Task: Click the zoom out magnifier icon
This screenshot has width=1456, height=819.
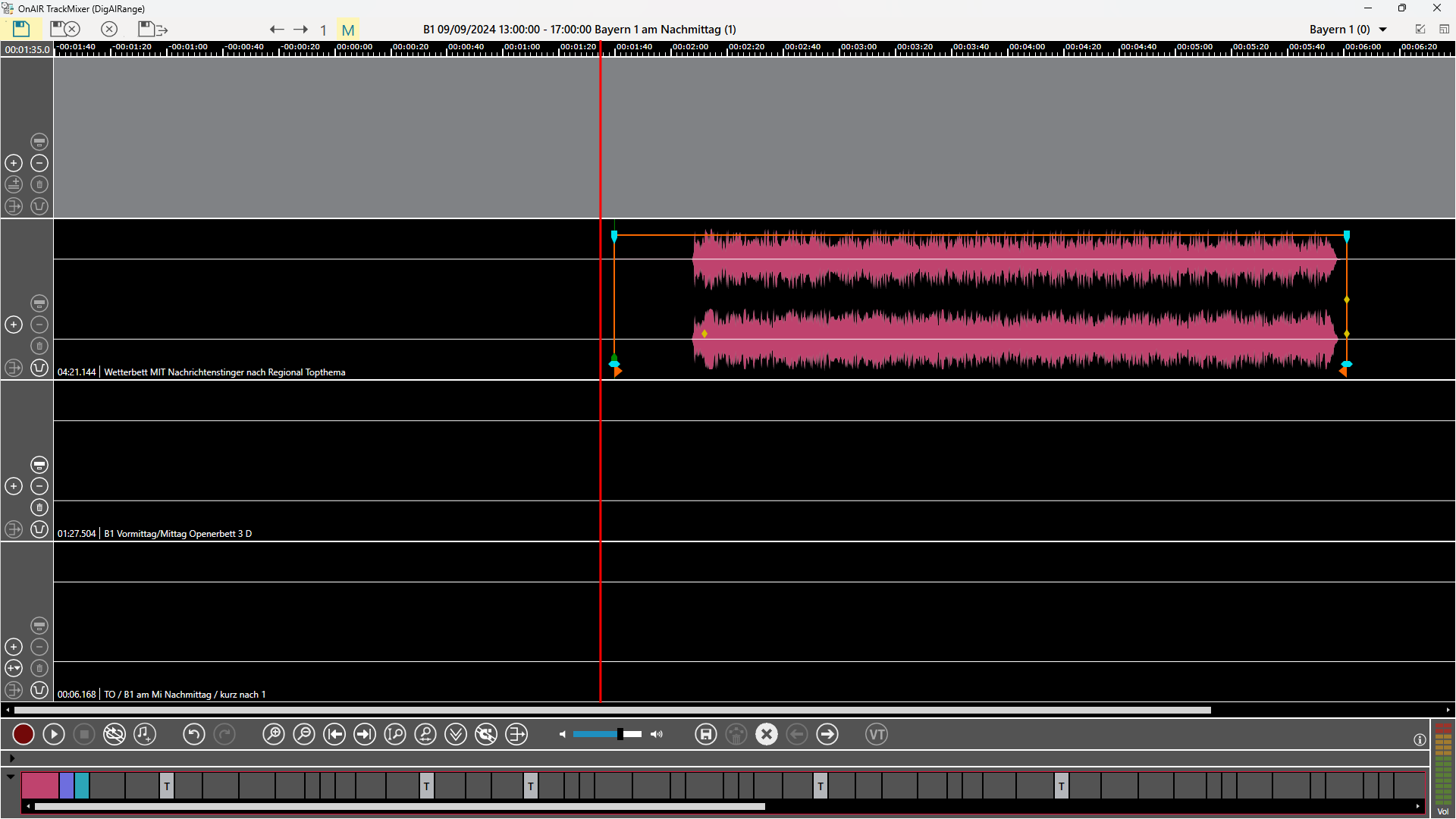Action: 303,734
